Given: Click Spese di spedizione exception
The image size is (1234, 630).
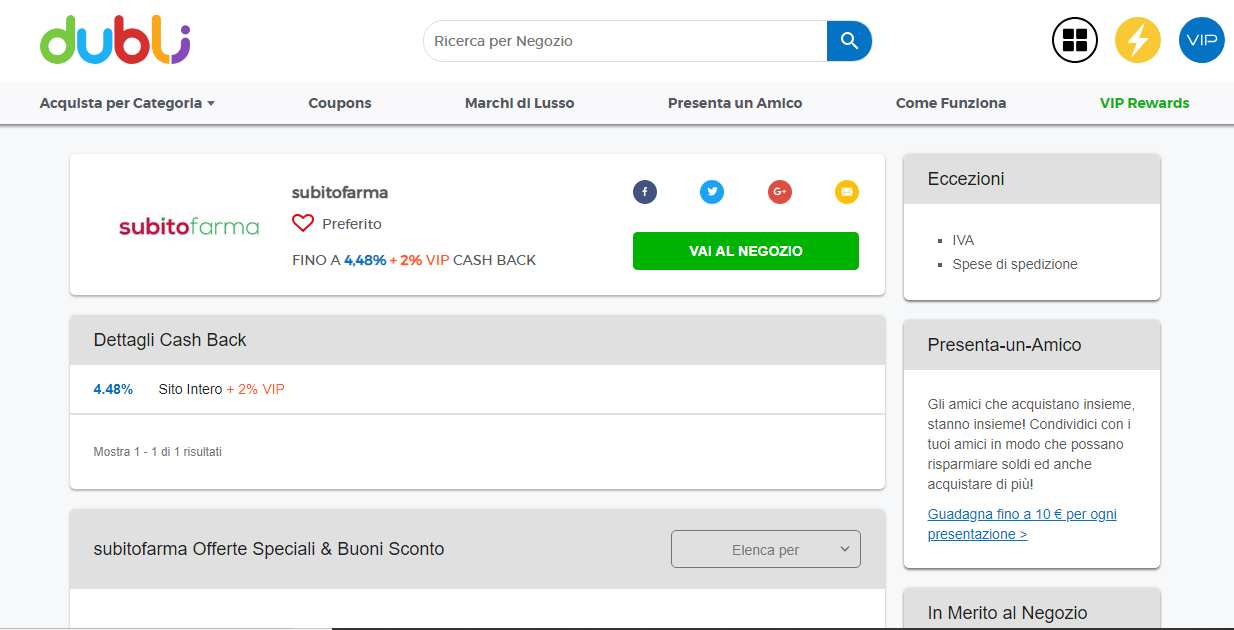Looking at the screenshot, I should pos(1015,264).
